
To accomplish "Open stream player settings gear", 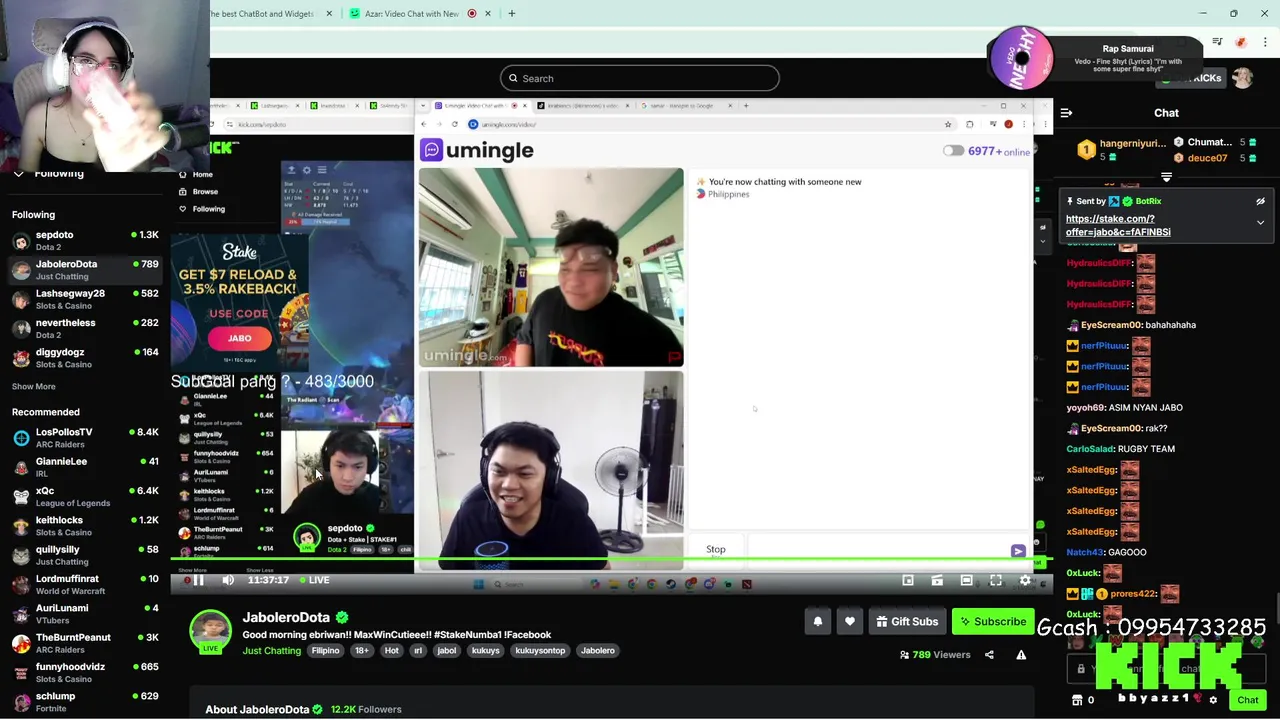I will point(1025,580).
